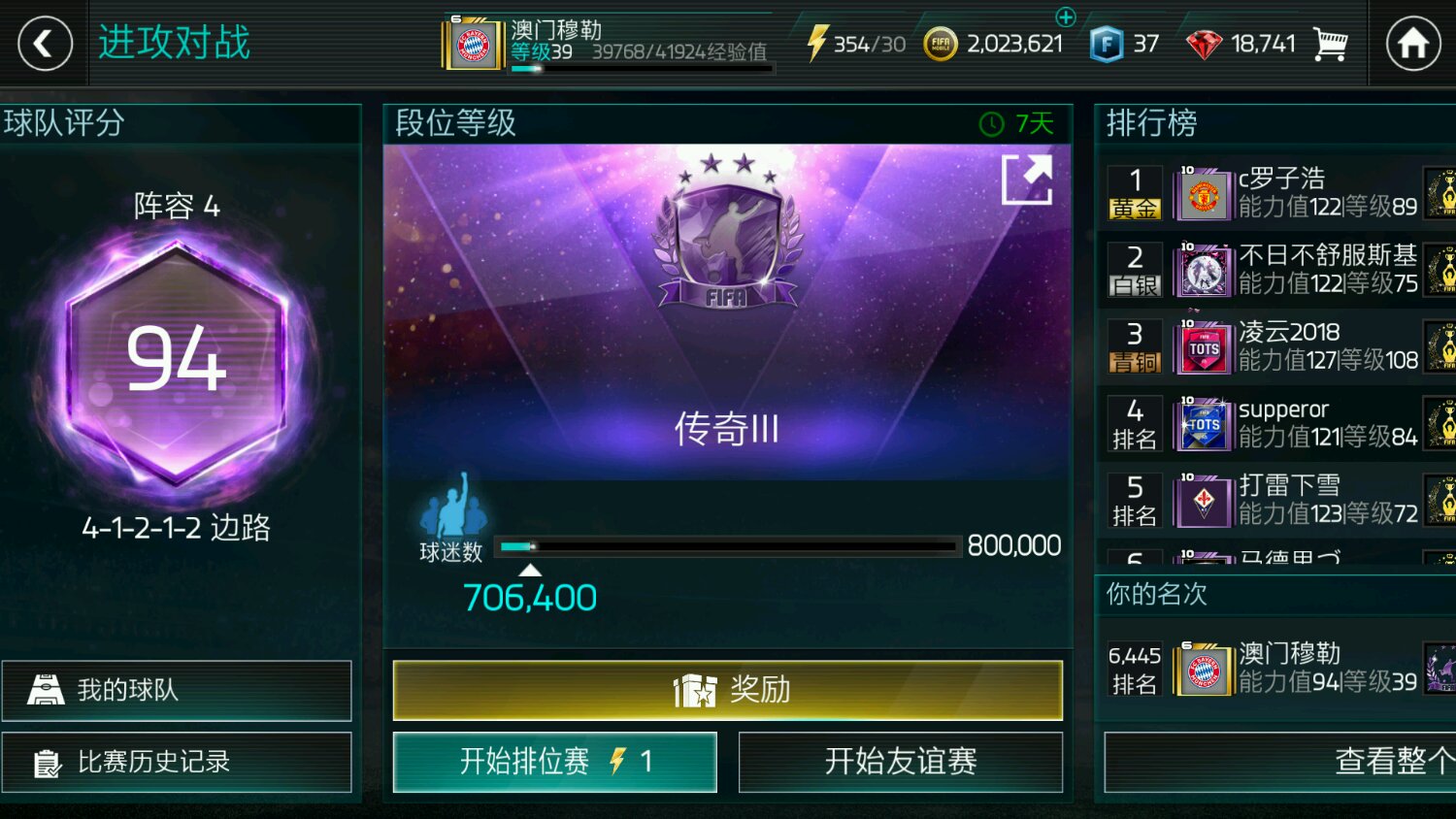Open the share arrow on the rank banner

pos(1027,180)
